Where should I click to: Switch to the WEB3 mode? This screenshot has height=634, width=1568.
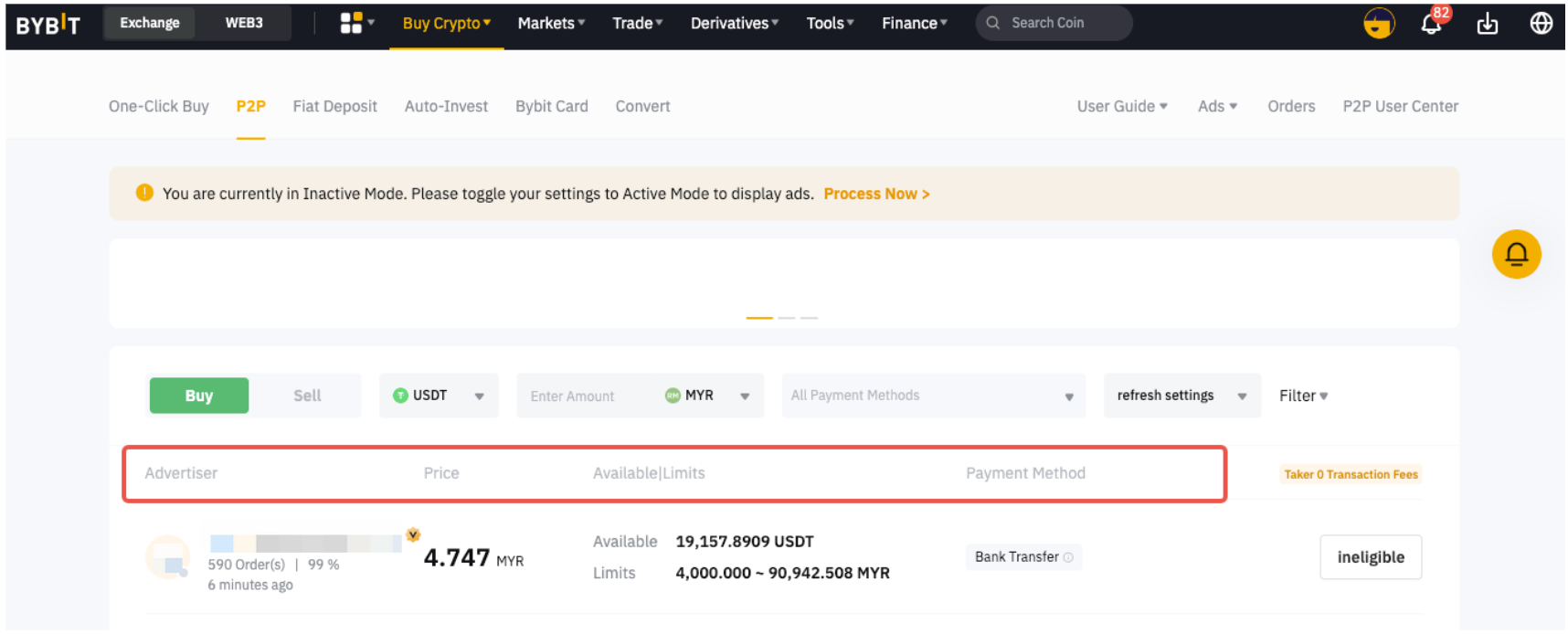(244, 23)
